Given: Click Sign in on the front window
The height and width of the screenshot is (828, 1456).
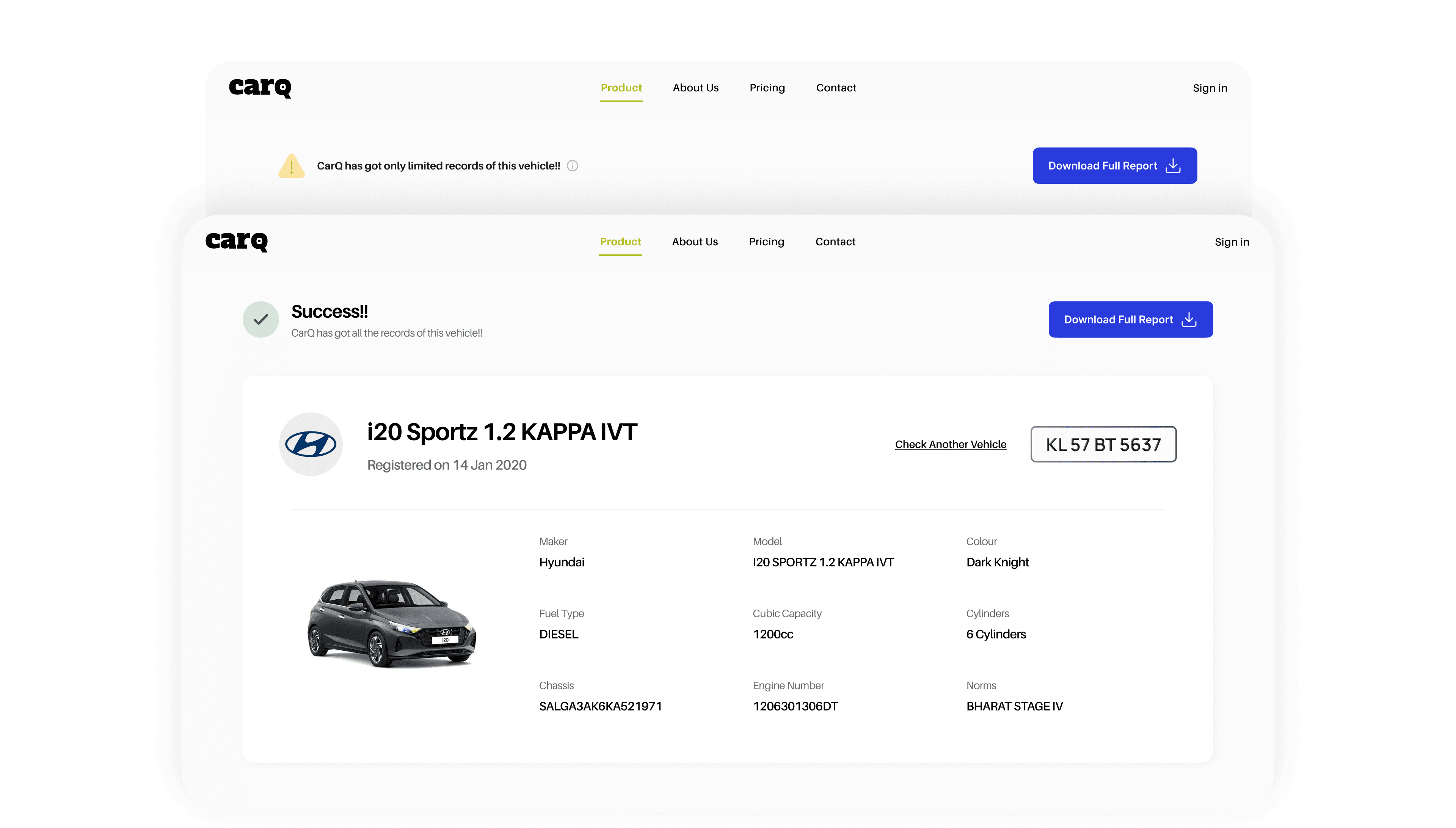Looking at the screenshot, I should (x=1232, y=242).
